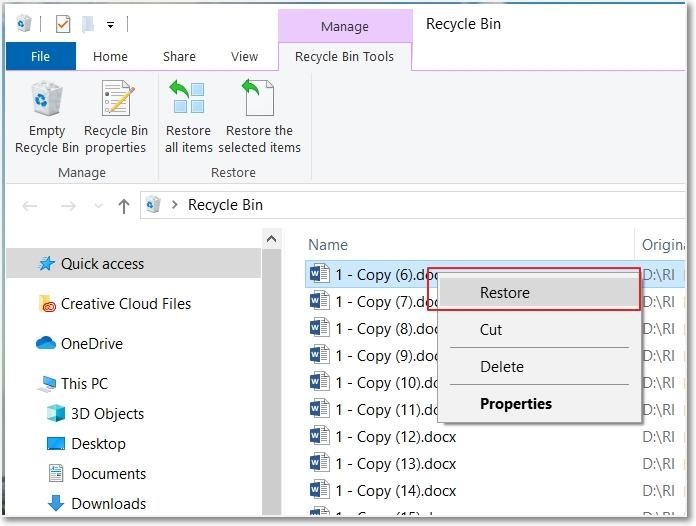This screenshot has width=696, height=526.
Task: Click Word icon of 1 - Copy (13).docx
Action: [x=320, y=463]
